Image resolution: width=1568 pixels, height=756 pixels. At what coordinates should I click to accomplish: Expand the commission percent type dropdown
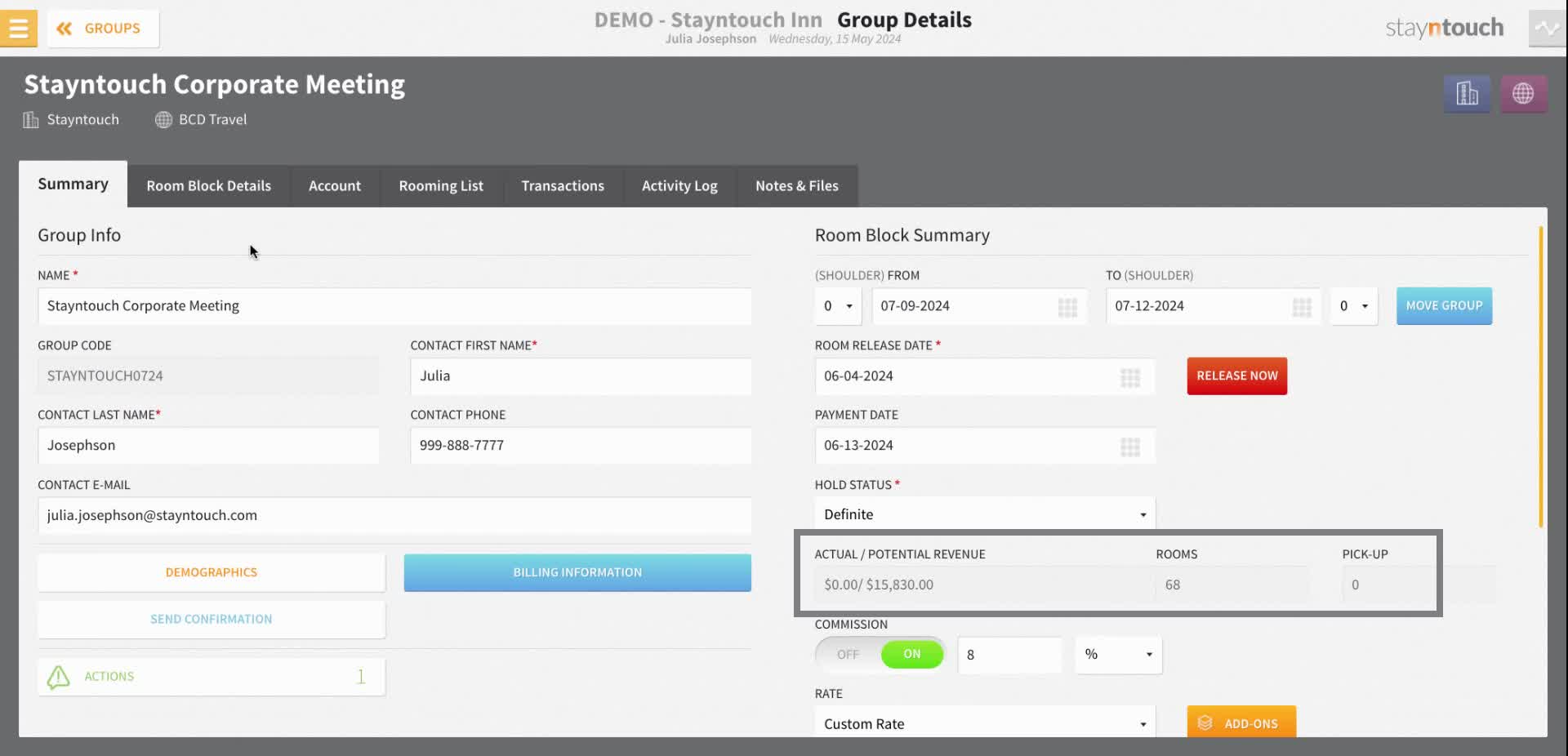(x=1119, y=655)
